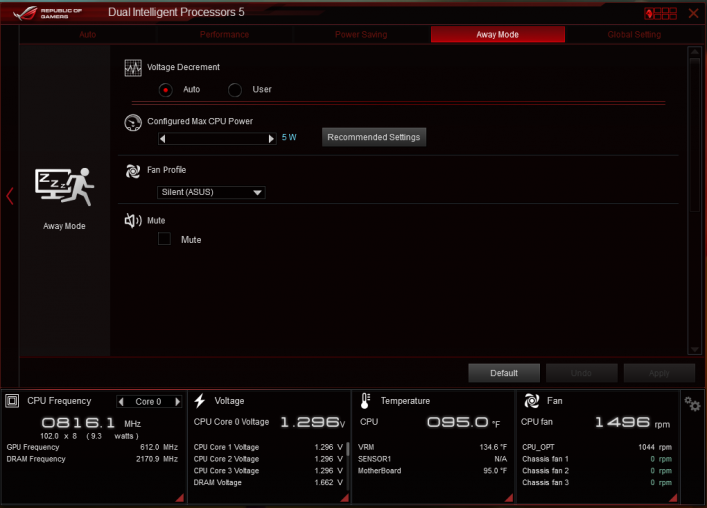Enable the Mute checkbox

tap(165, 239)
